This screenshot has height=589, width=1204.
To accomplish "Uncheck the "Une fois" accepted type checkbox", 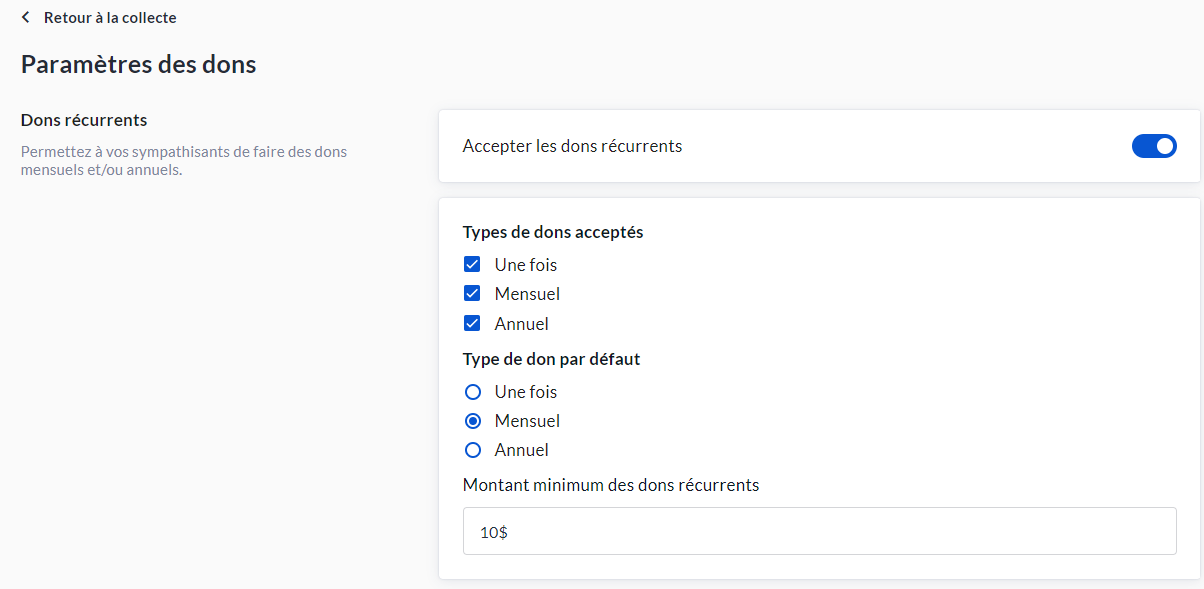I will pyautogui.click(x=473, y=265).
